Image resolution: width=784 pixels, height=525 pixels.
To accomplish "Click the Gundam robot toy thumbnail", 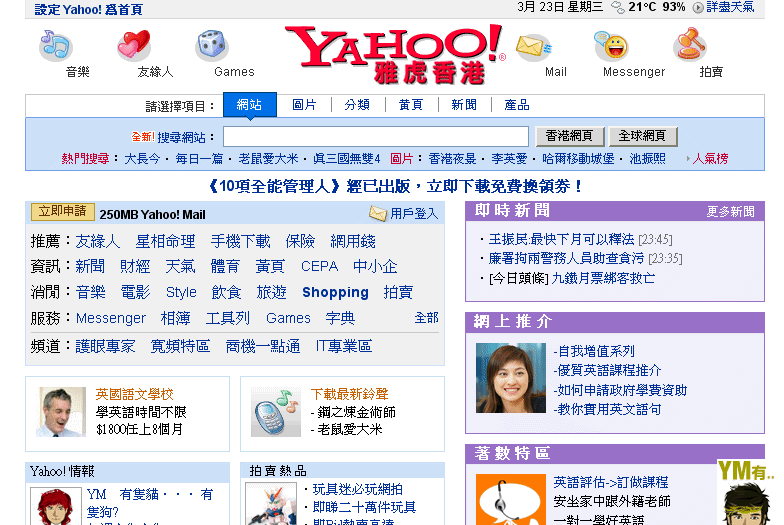I will pos(270,504).
